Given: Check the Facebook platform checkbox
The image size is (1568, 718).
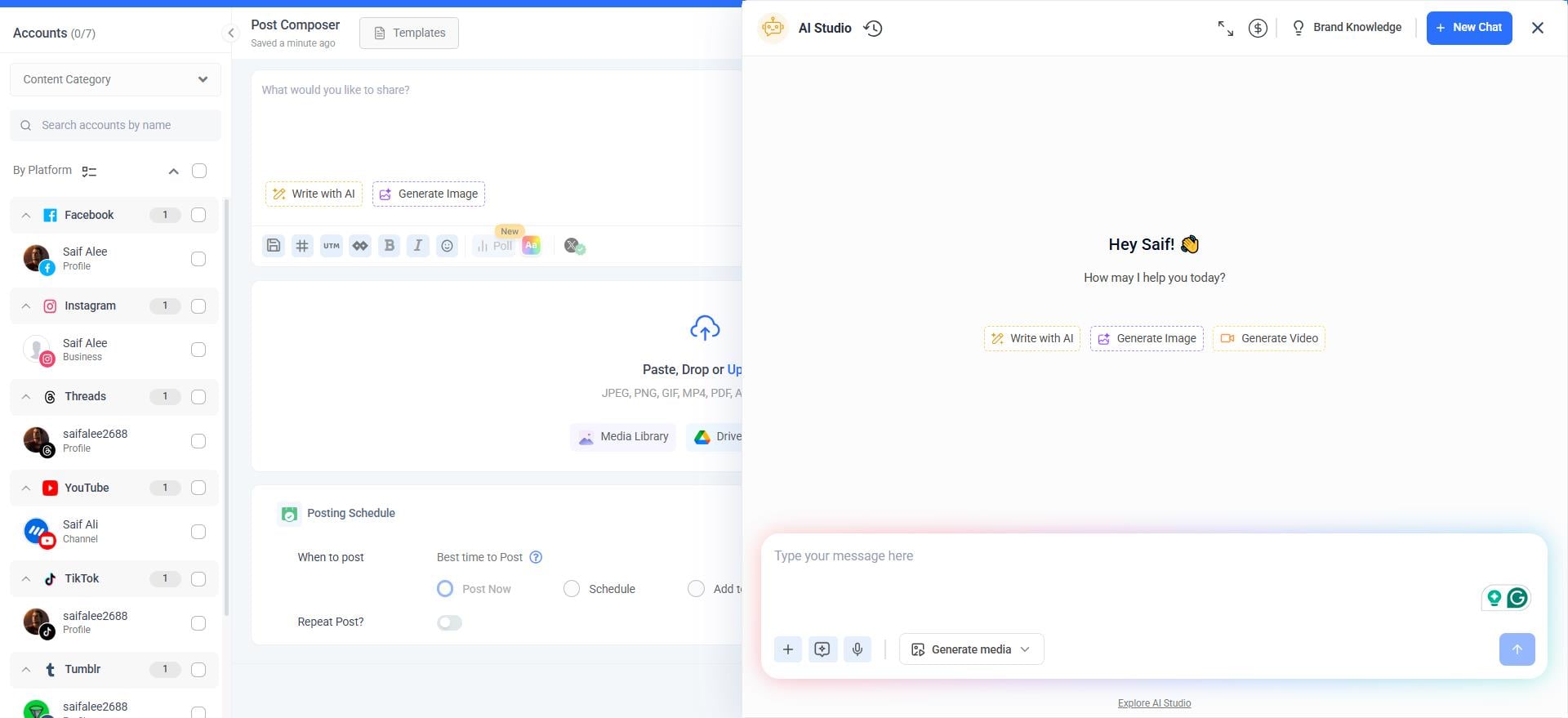Looking at the screenshot, I should point(198,215).
